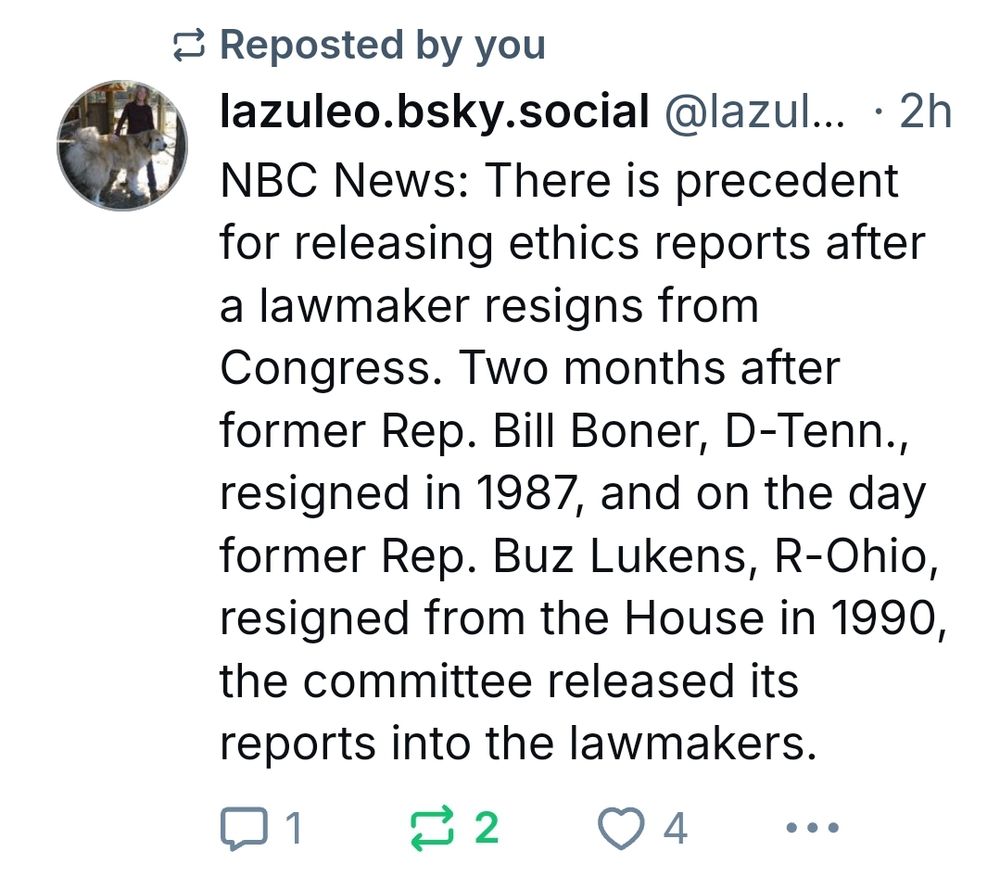Click the green repost count 2
Image resolution: width=1000 pixels, height=880 pixels.
487,828
